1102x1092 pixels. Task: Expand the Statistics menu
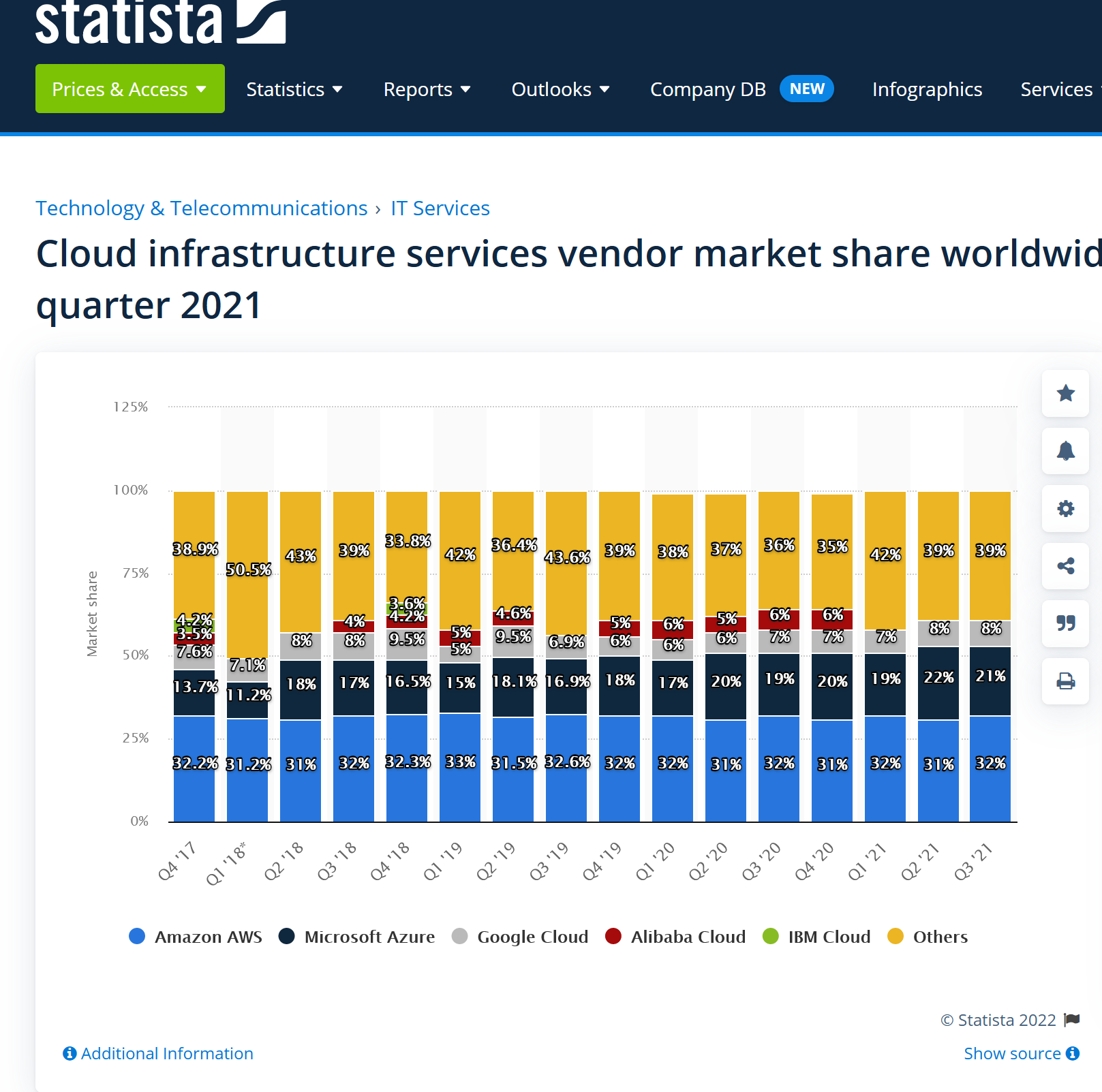294,89
